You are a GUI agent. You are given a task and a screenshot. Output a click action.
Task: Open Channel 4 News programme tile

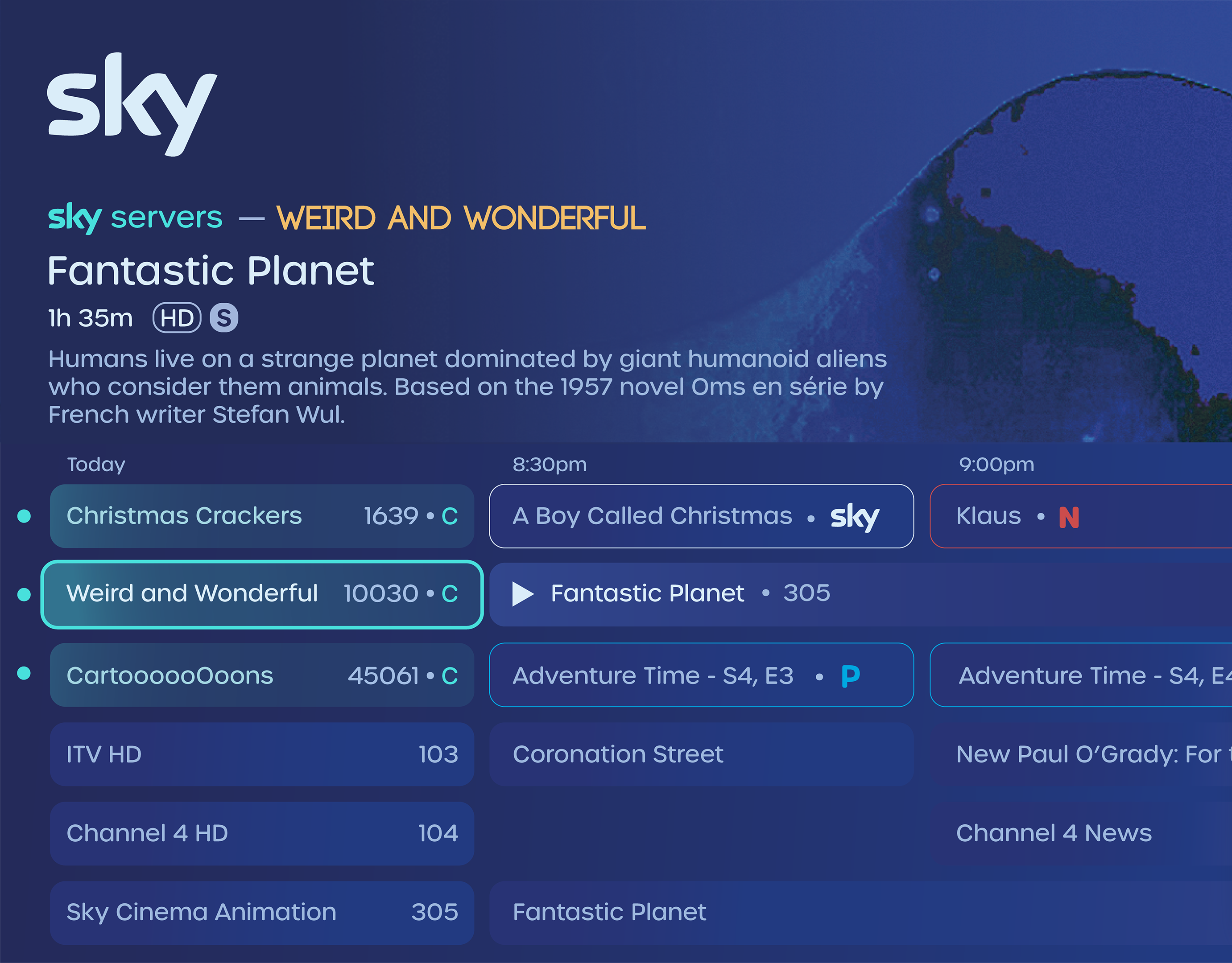point(1081,833)
